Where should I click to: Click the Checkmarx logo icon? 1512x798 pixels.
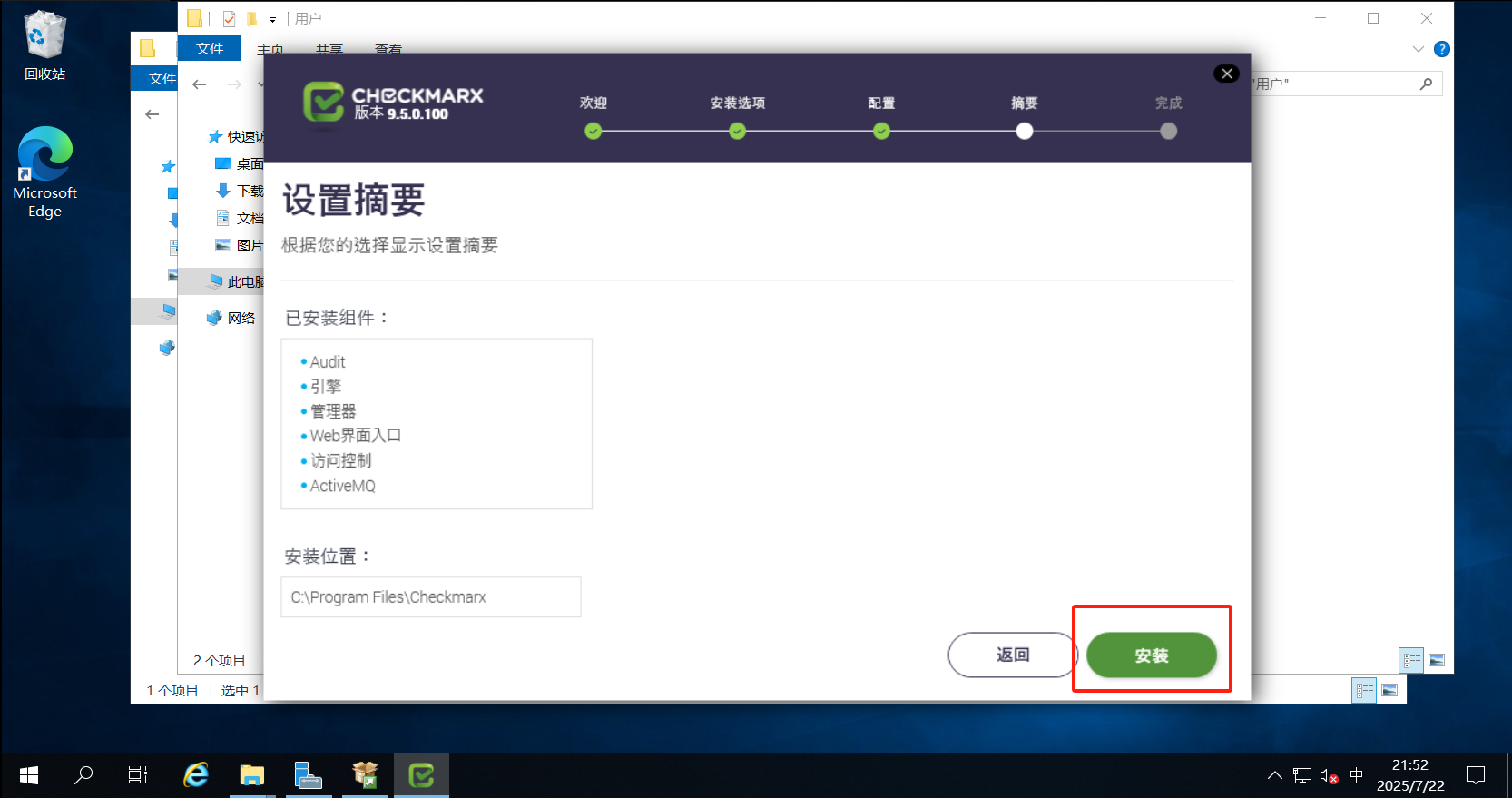tap(323, 102)
